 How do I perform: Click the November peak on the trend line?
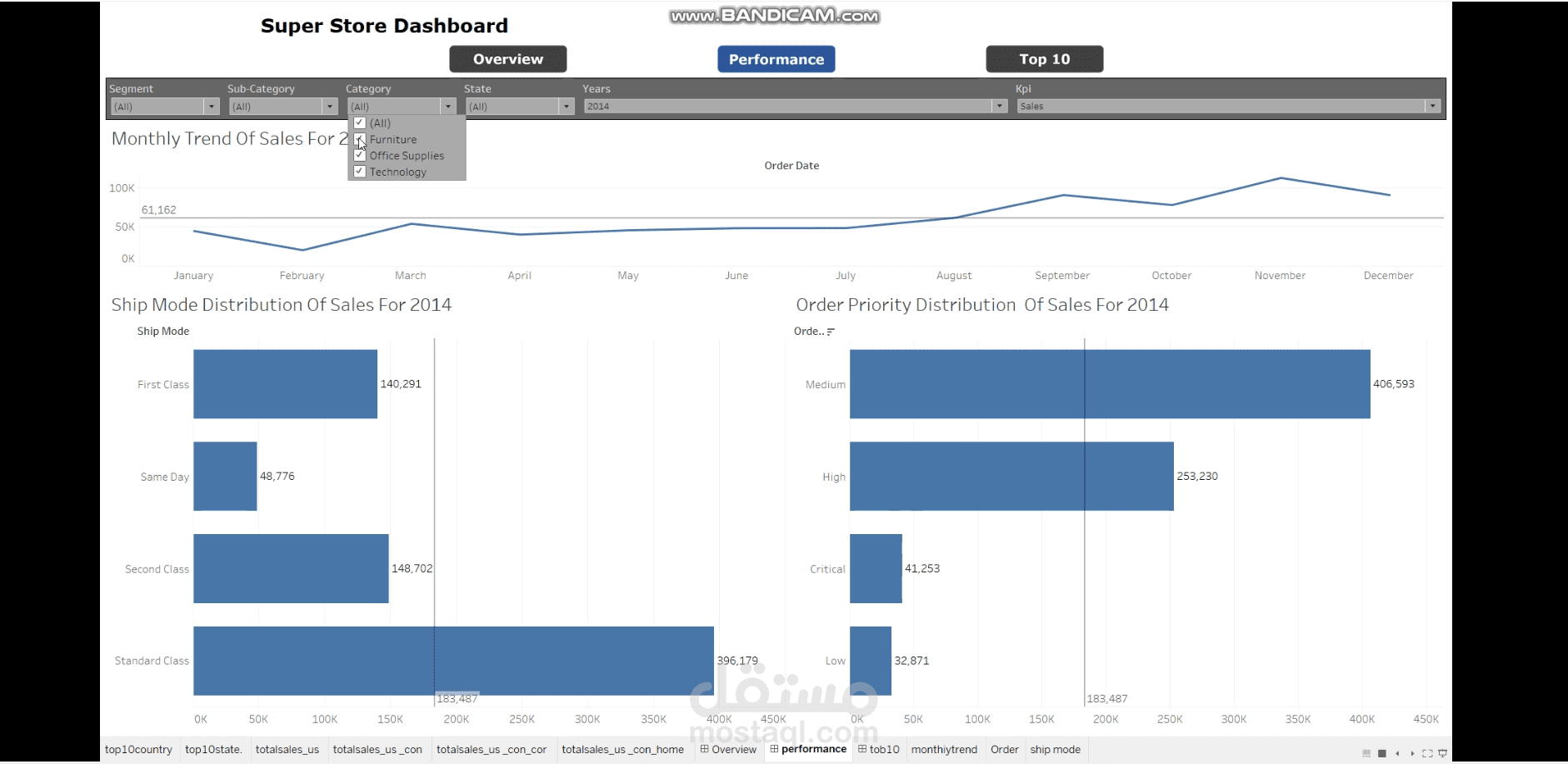pyautogui.click(x=1281, y=178)
